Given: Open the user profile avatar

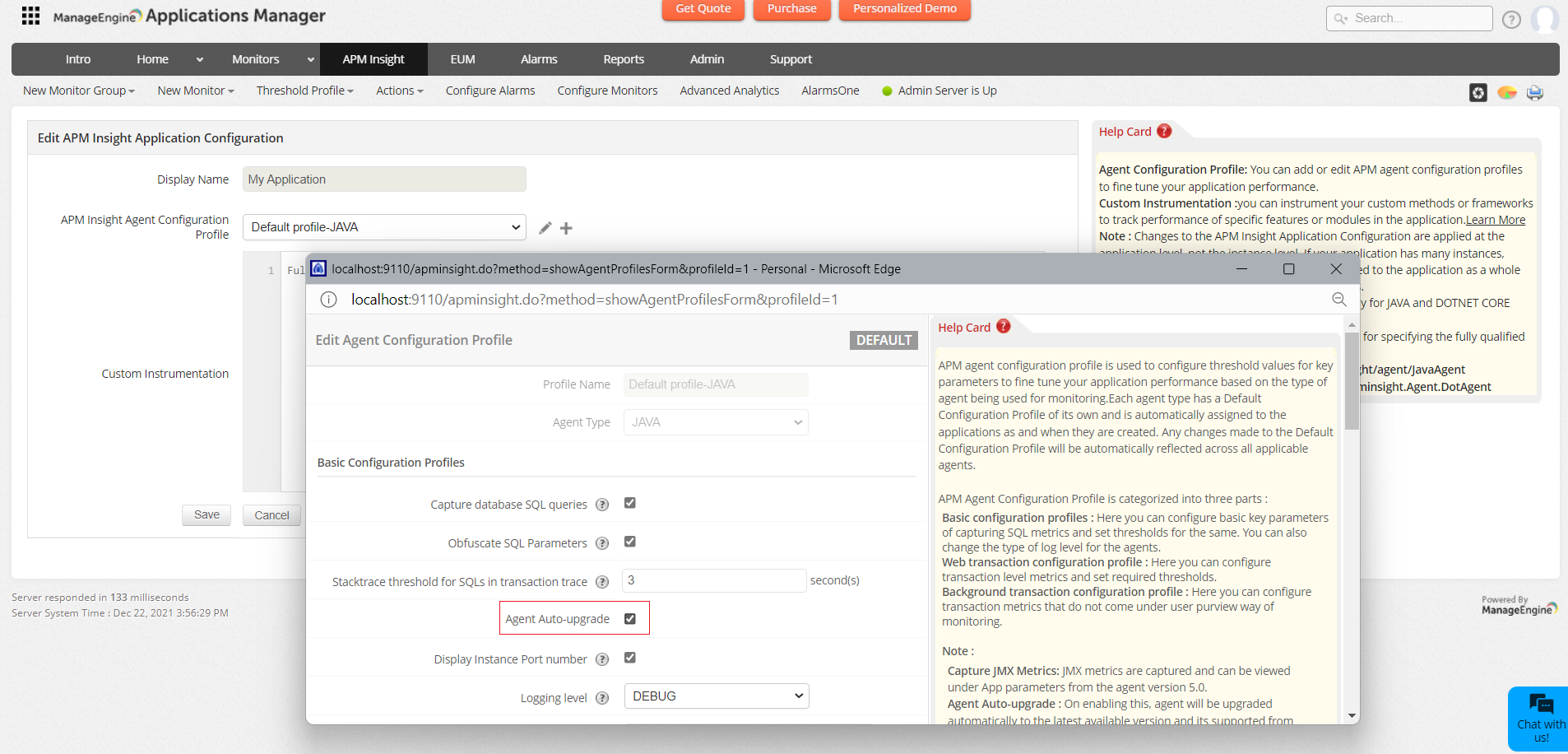Looking at the screenshot, I should 1545,19.
